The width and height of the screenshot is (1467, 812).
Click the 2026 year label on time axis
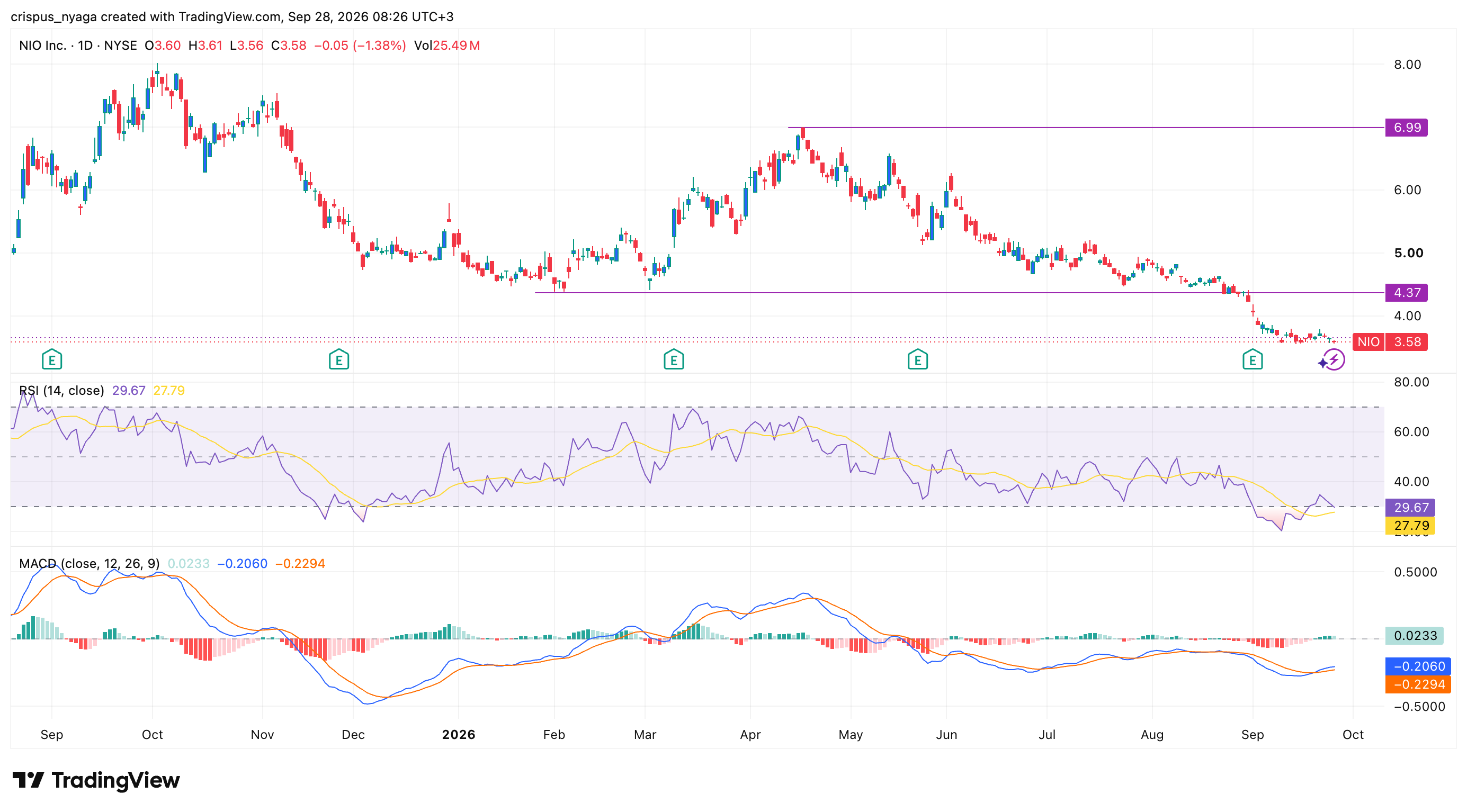[459, 735]
